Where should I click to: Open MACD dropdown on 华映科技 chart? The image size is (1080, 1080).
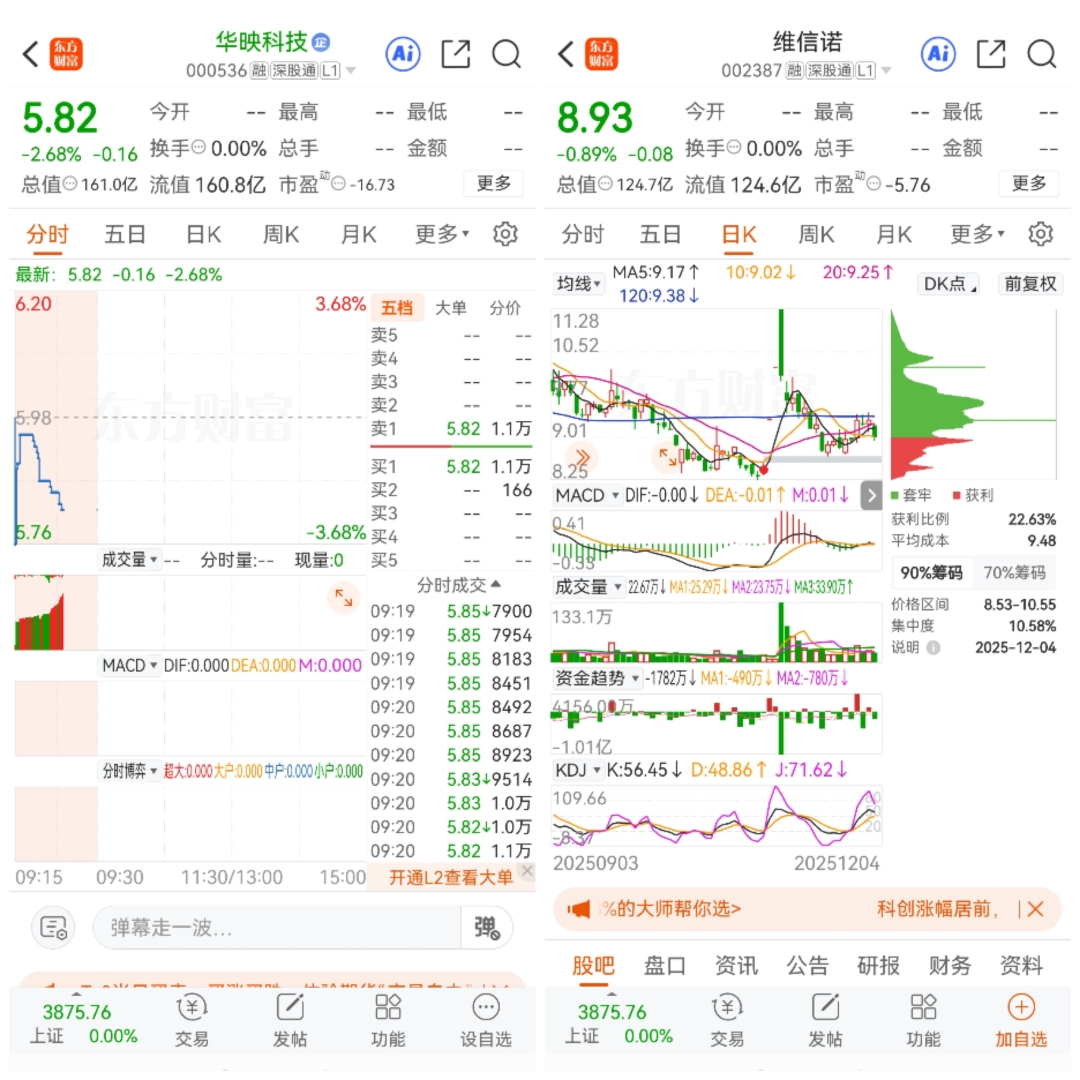129,665
